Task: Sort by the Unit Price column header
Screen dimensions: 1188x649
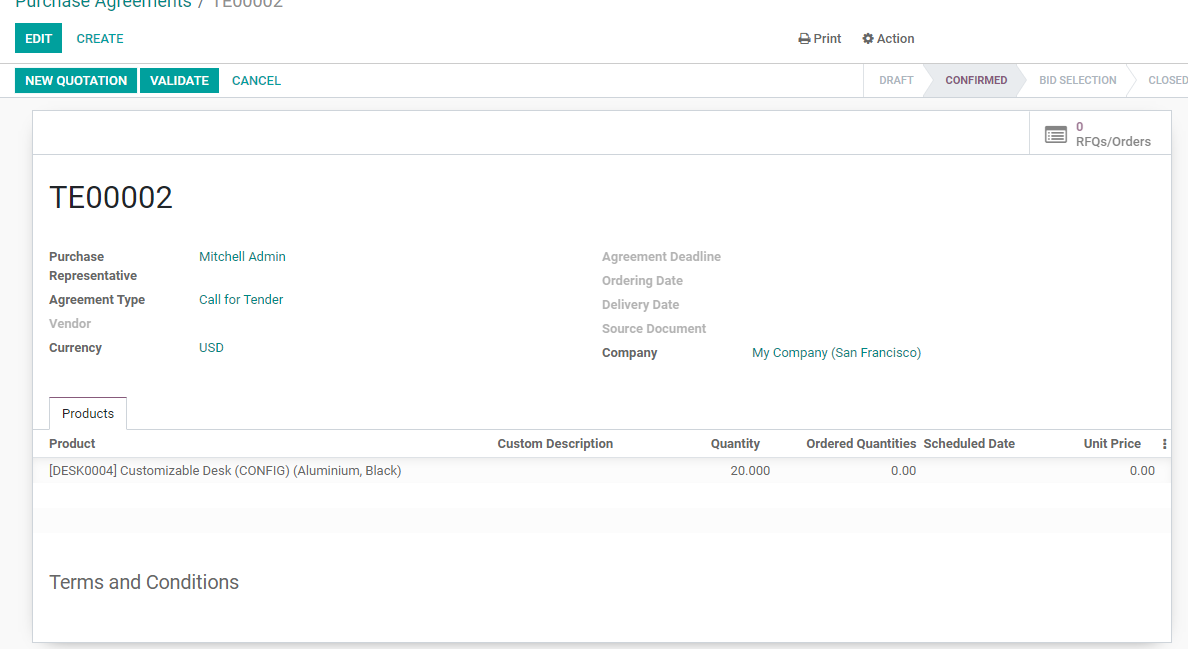Action: tap(1112, 444)
